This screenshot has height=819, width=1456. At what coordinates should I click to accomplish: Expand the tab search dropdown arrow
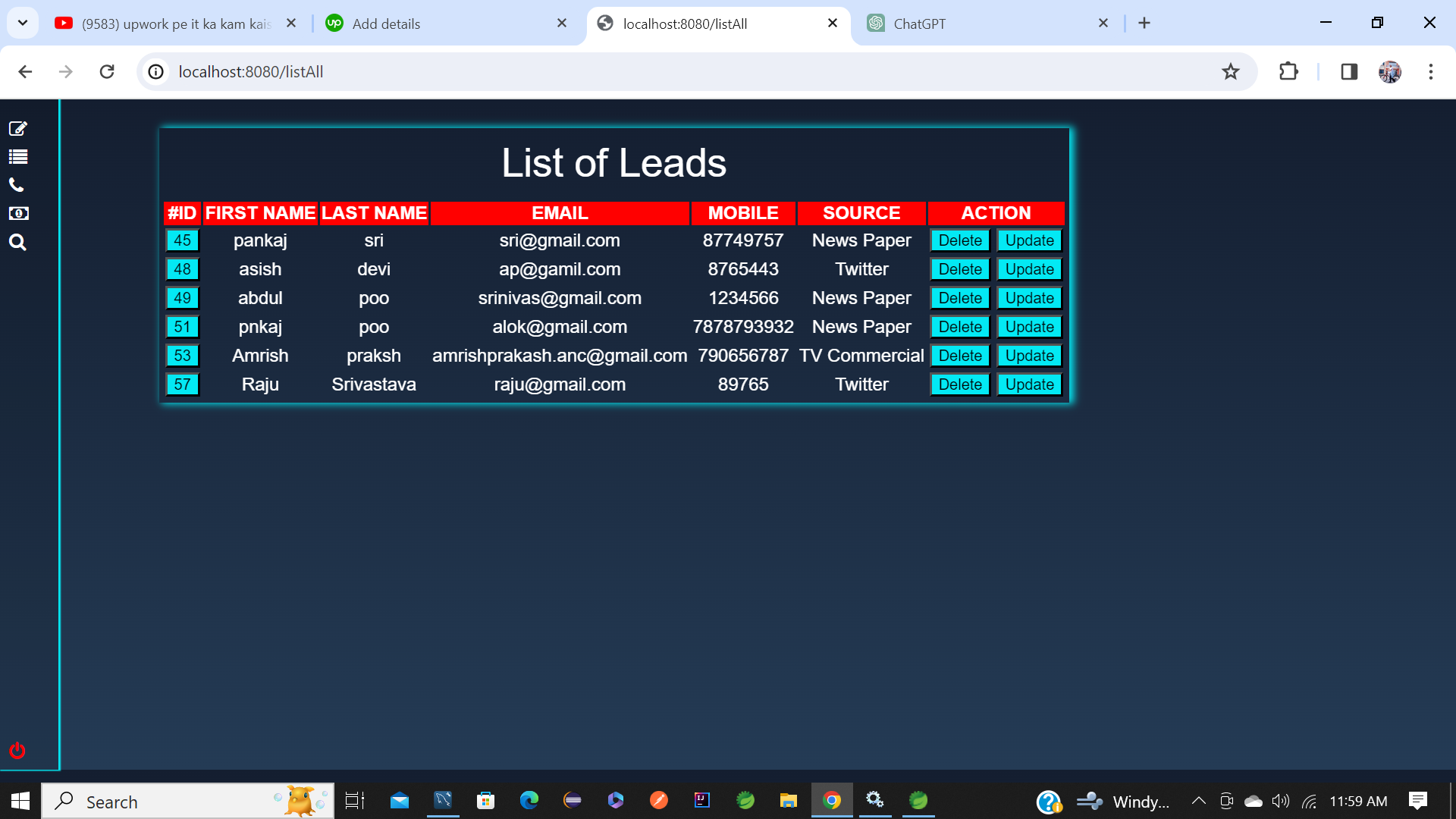click(23, 23)
